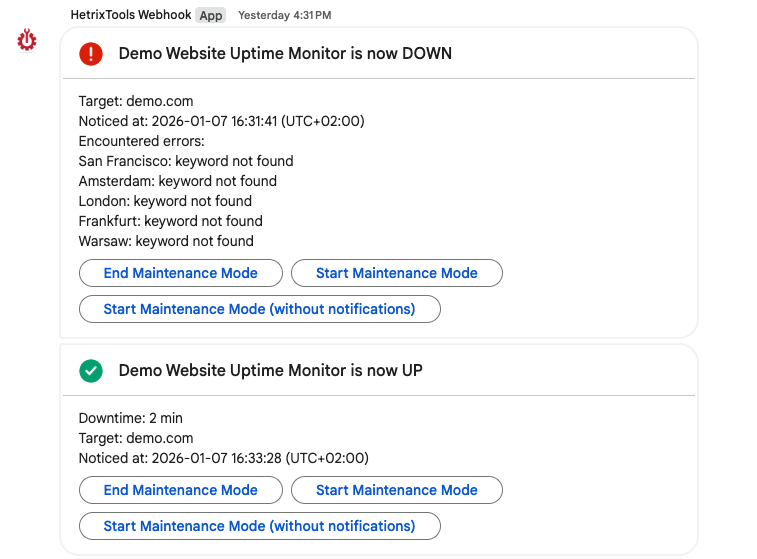Click the 'Uptime Monitor is now DOWN' title

[285, 54]
